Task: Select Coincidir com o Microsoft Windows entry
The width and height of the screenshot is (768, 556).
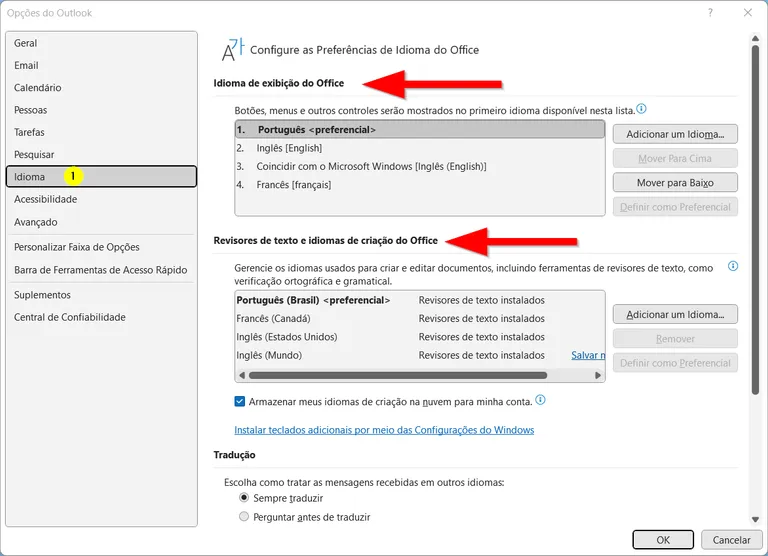Action: pos(420,167)
